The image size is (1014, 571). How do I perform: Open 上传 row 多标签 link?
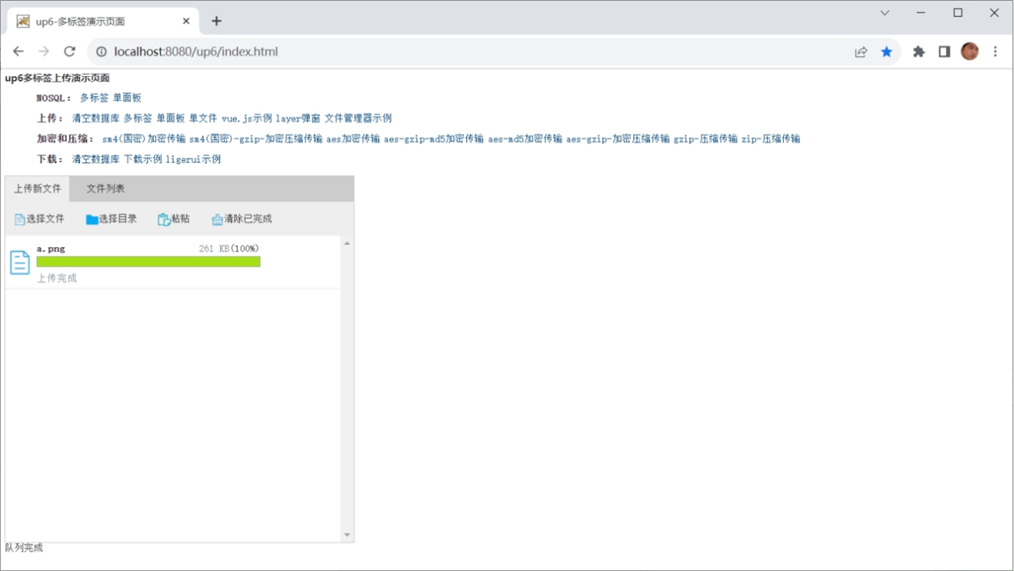[138, 118]
